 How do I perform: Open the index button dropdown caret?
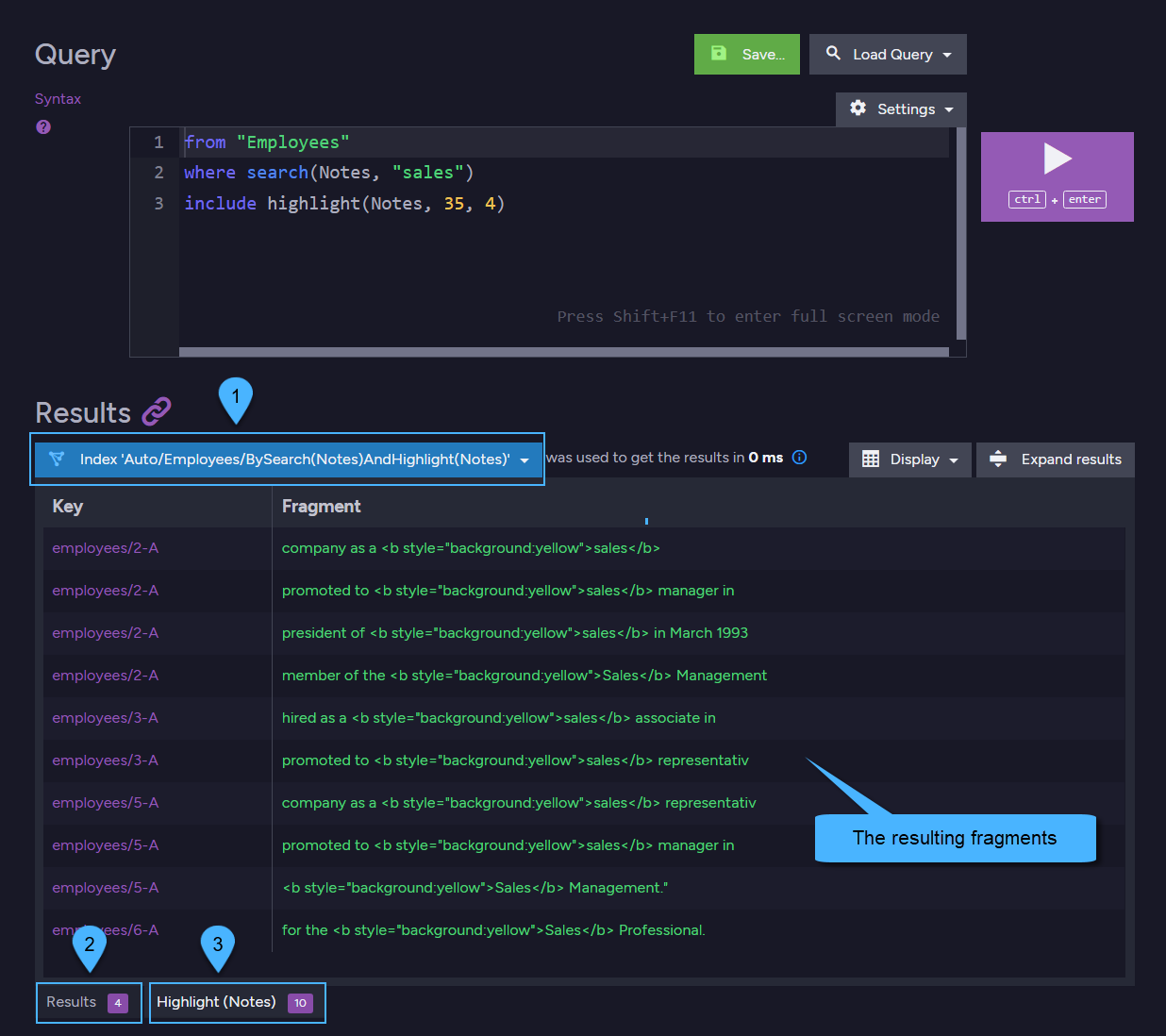pos(525,460)
